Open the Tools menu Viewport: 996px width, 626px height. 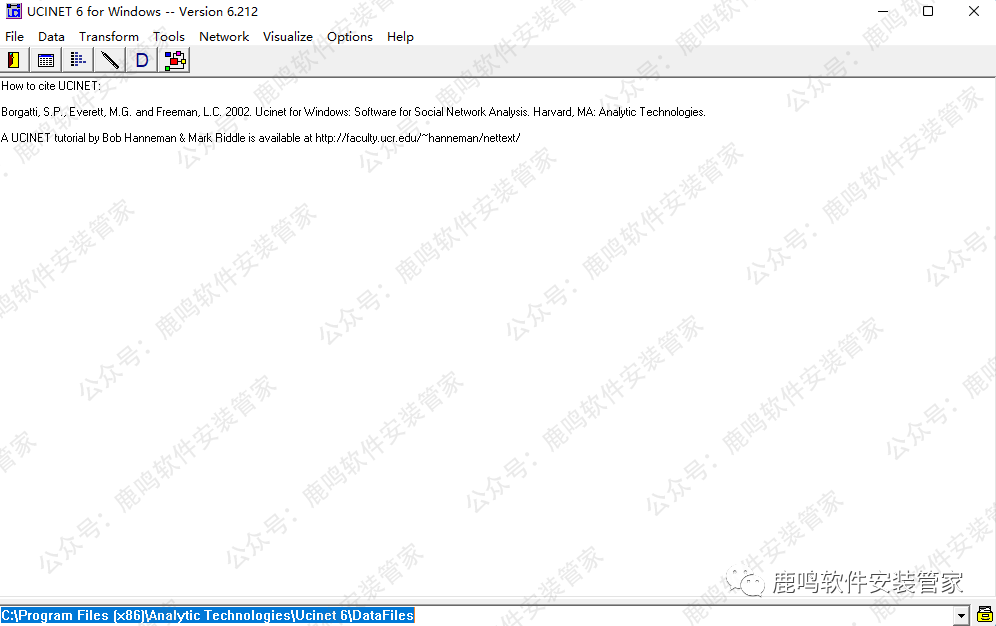point(169,37)
